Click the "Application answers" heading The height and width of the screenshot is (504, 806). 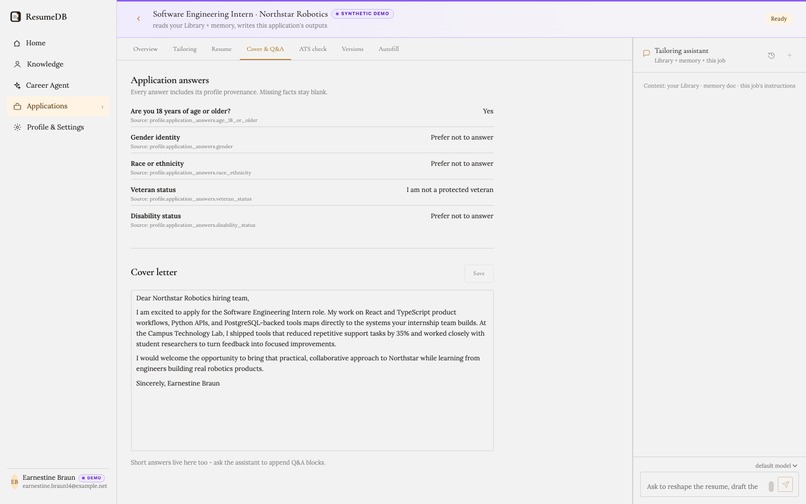coord(170,80)
